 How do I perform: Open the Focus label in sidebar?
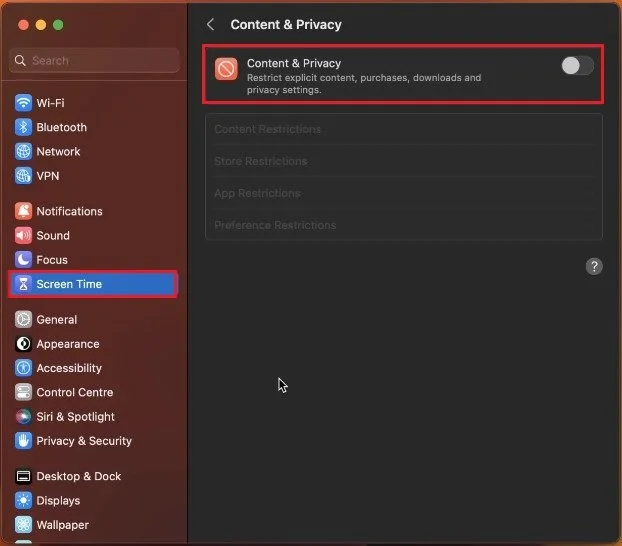(52, 260)
